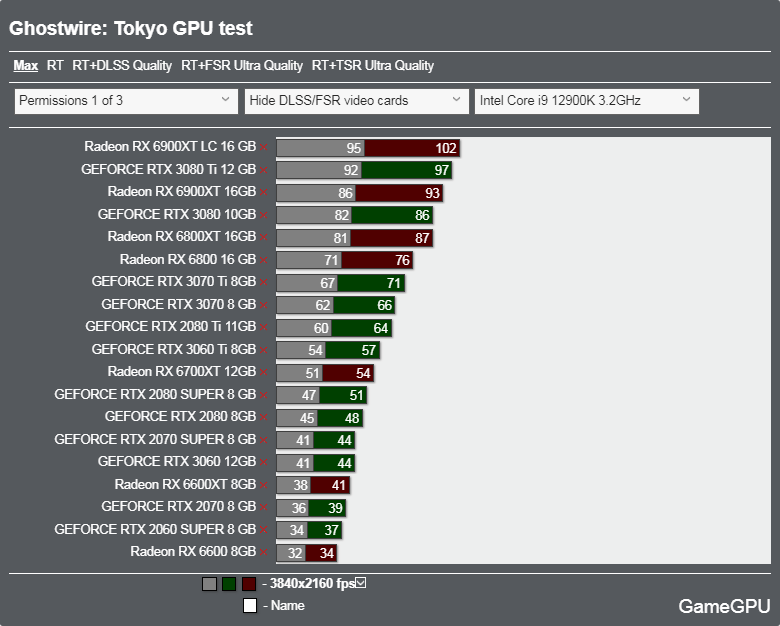This screenshot has width=780, height=626.
Task: Open the Permissions 1 of 3 dropdown
Action: 126,101
